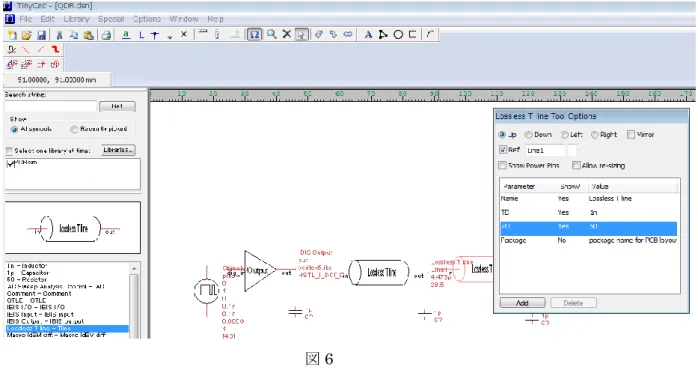698x370 pixels.
Task: Click the Libraries... button
Action: tap(118, 150)
